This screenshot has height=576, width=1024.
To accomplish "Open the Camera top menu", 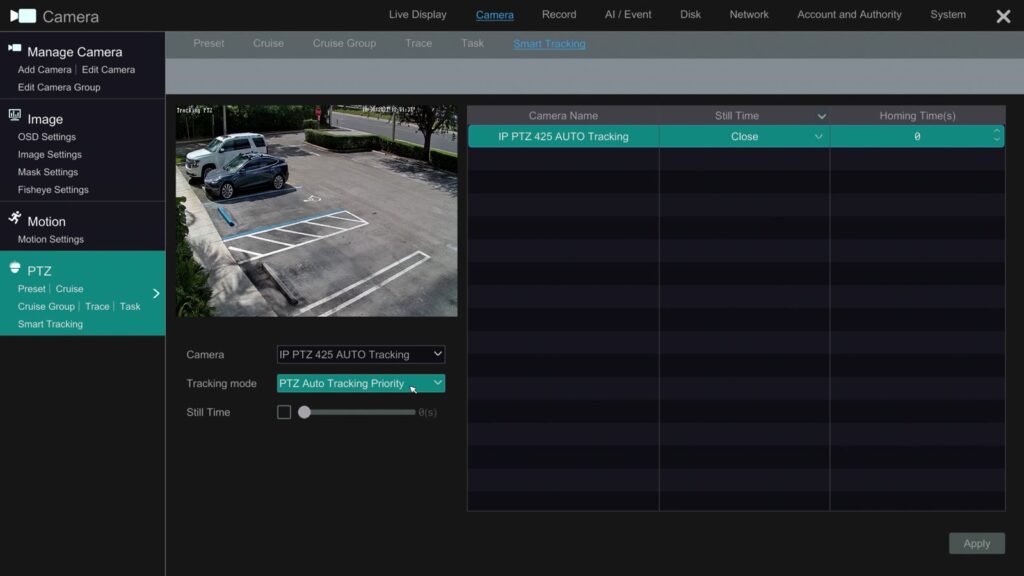I will pos(494,15).
